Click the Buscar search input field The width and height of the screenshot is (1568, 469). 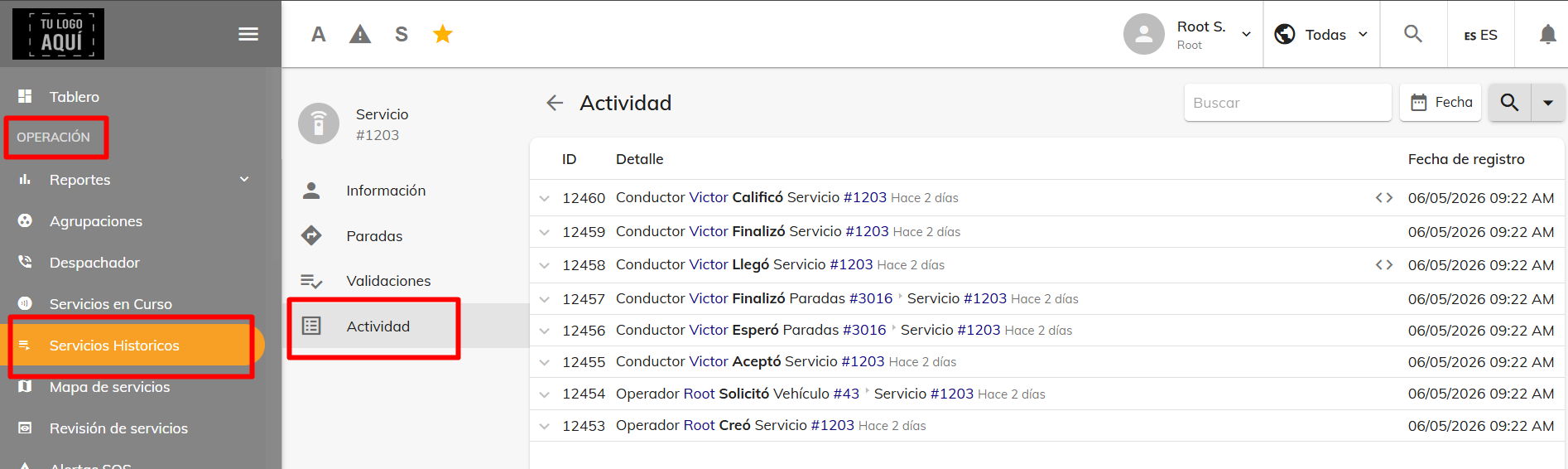[x=1287, y=103]
